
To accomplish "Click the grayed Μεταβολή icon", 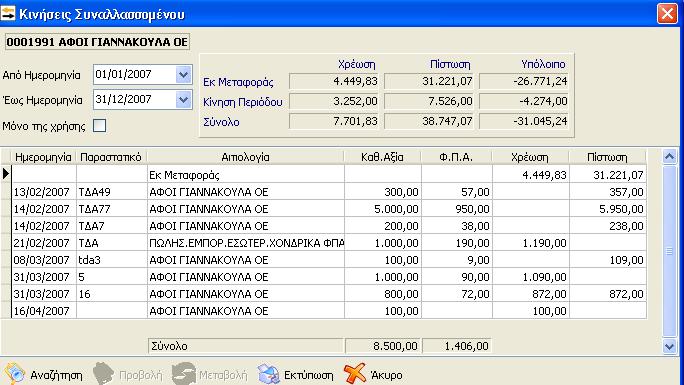I will point(183,374).
